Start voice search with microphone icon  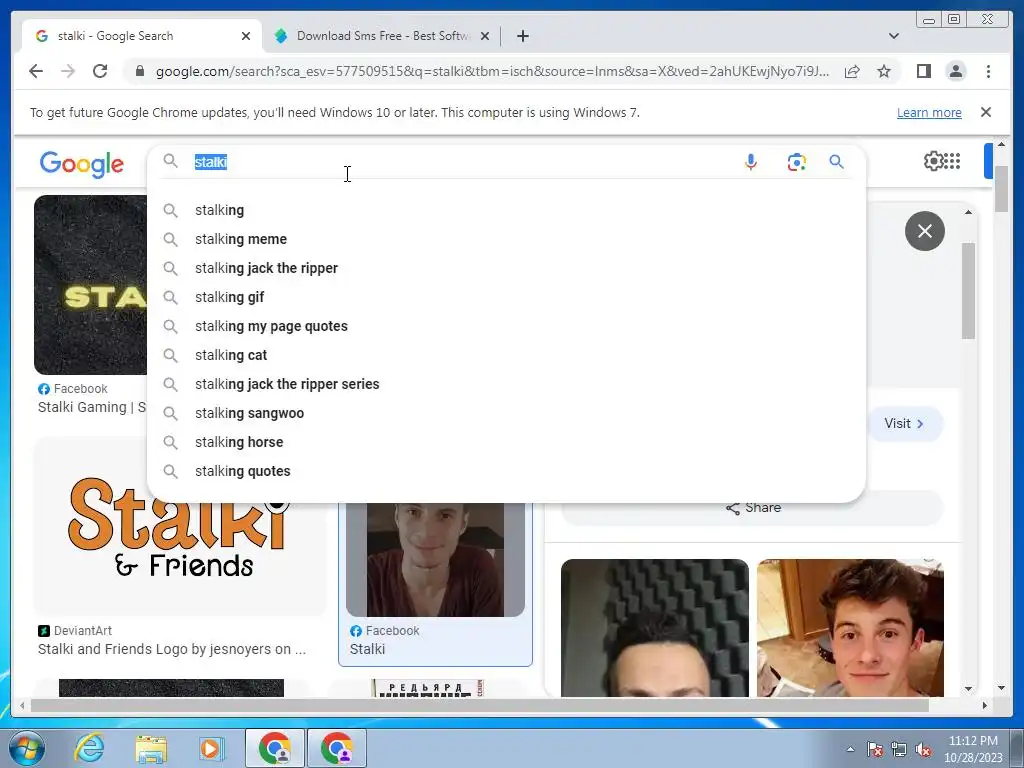(x=750, y=162)
